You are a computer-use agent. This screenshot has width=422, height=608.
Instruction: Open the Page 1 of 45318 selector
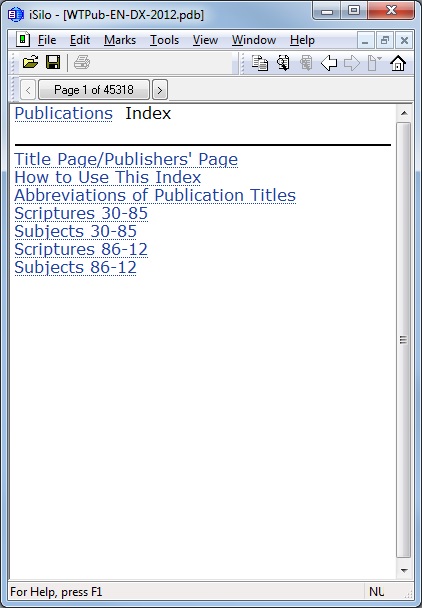coord(94,90)
